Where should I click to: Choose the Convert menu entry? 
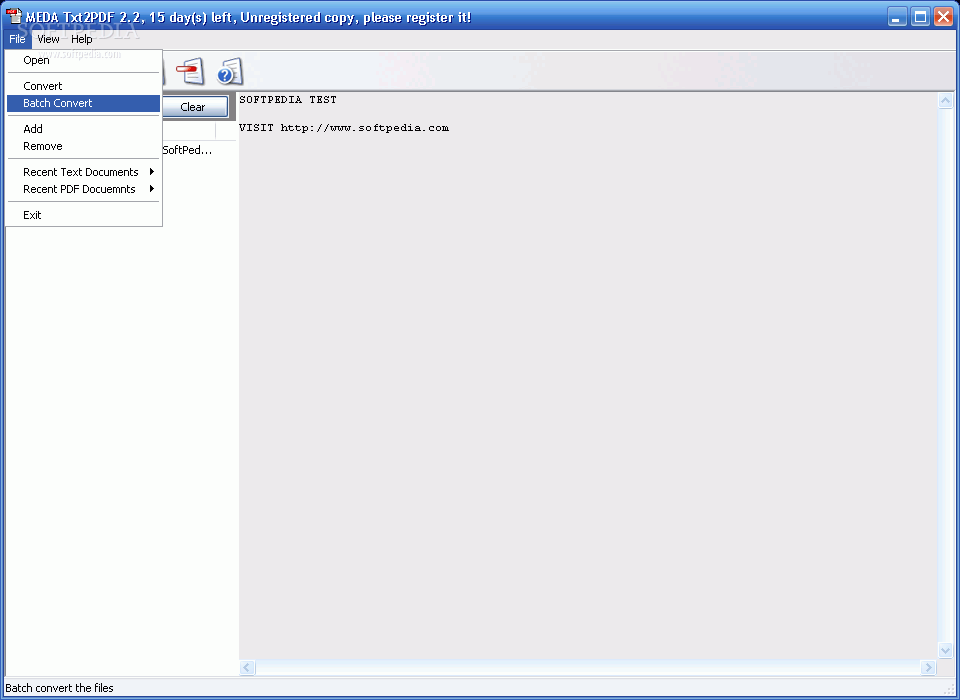[x=83, y=86]
